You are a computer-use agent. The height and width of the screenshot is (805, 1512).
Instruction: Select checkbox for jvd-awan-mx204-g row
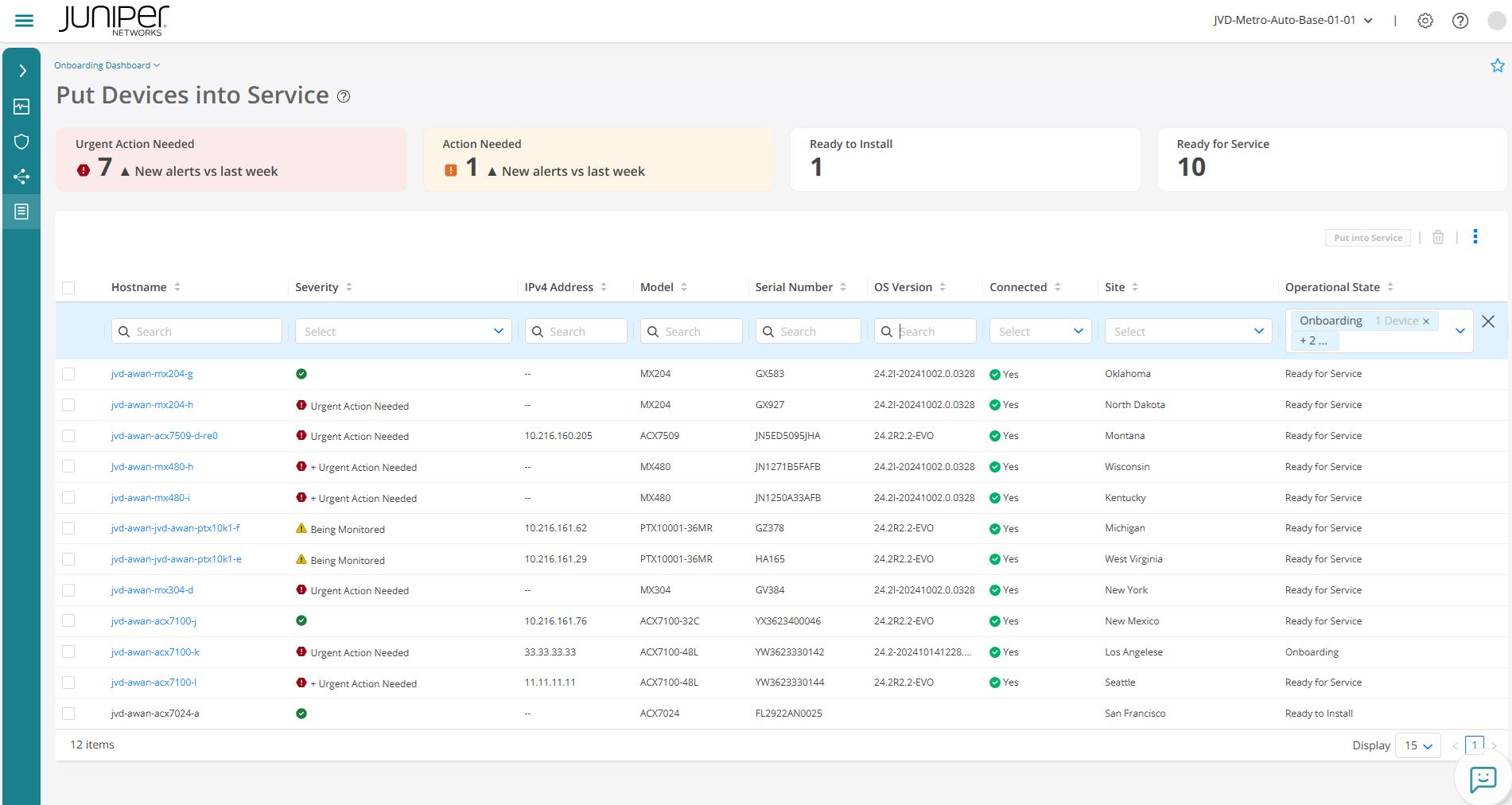(68, 374)
